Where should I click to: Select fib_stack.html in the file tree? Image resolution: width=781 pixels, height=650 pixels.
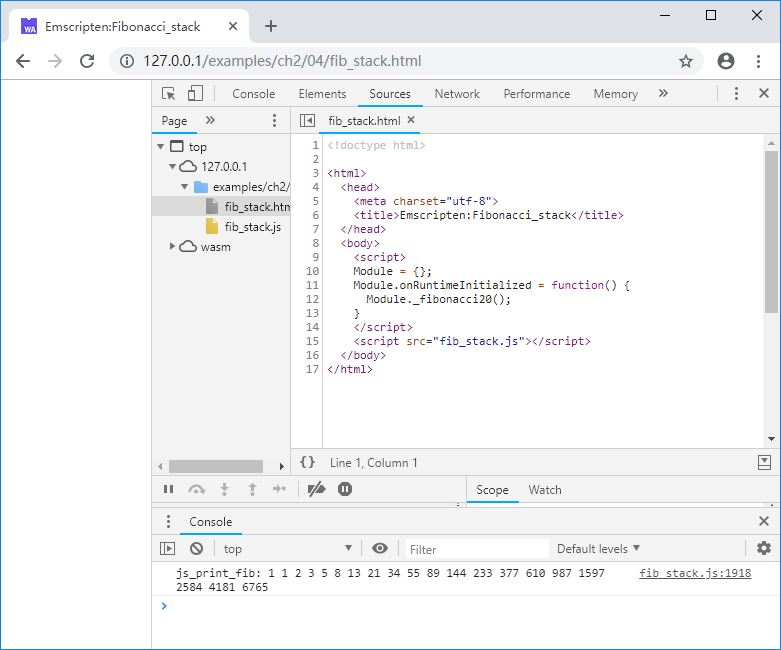pyautogui.click(x=221, y=206)
